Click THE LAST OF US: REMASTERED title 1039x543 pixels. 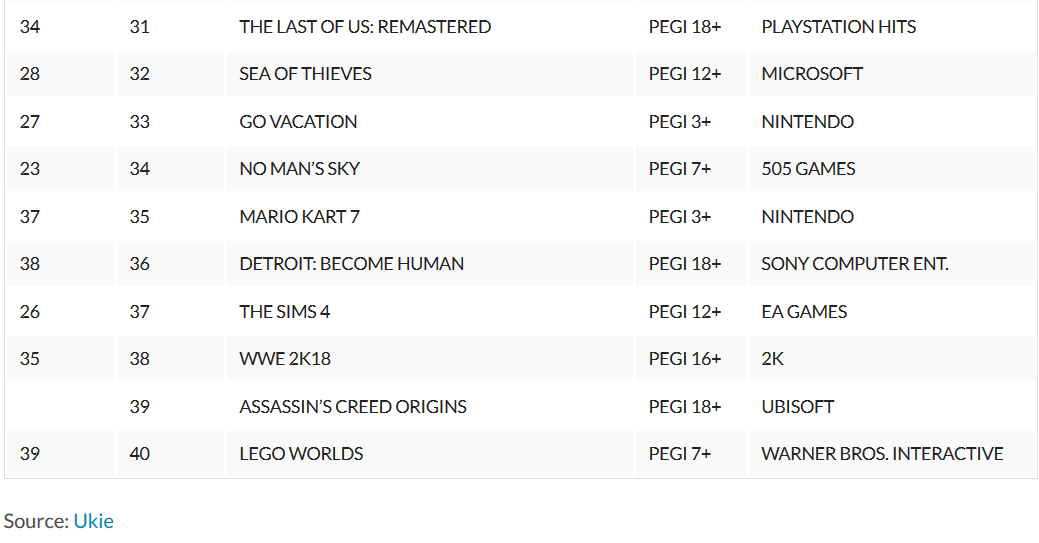(365, 27)
